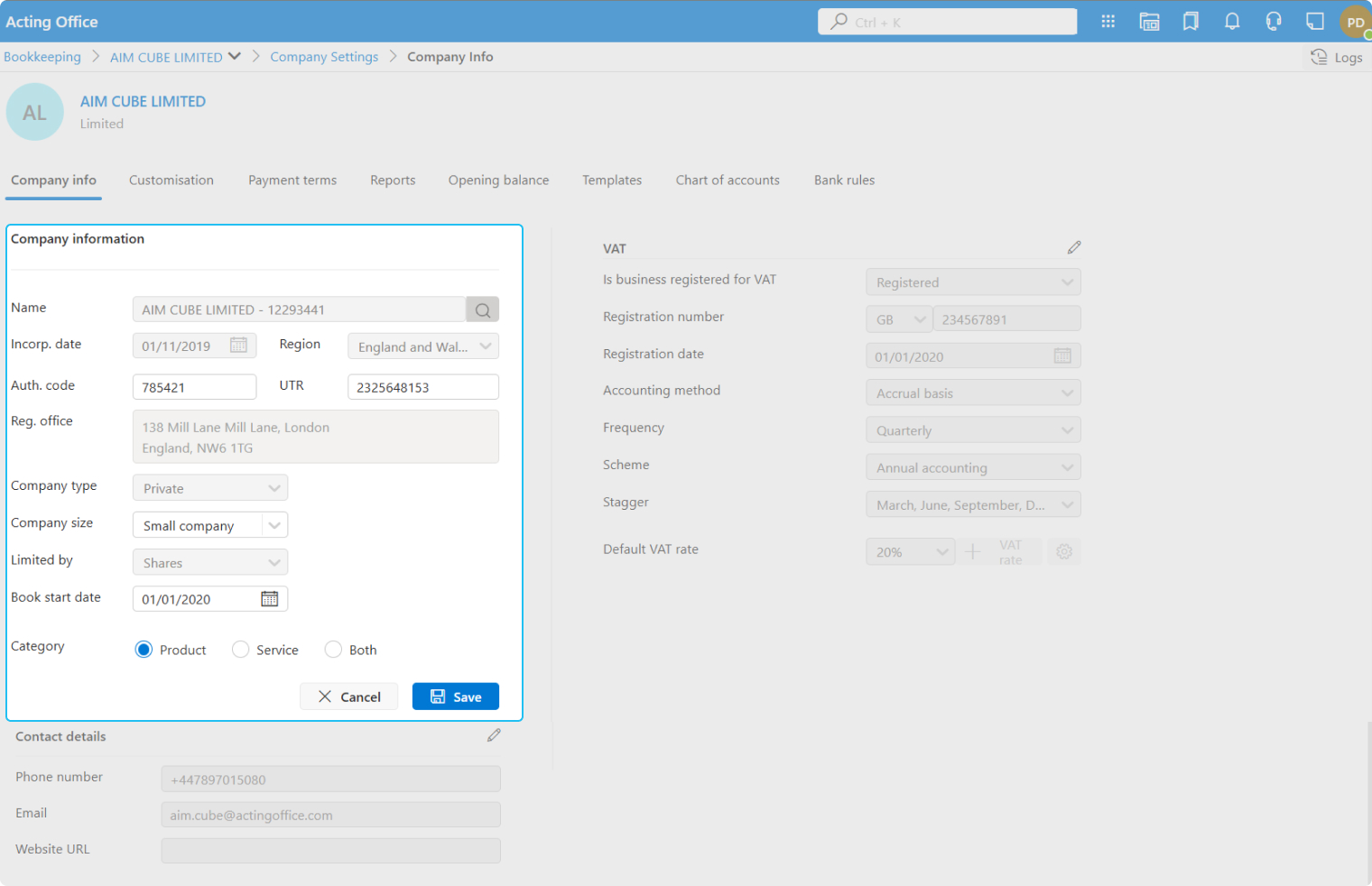Viewport: 1372px width, 886px height.
Task: Switch to the Chart of accounts tab
Action: click(x=727, y=180)
